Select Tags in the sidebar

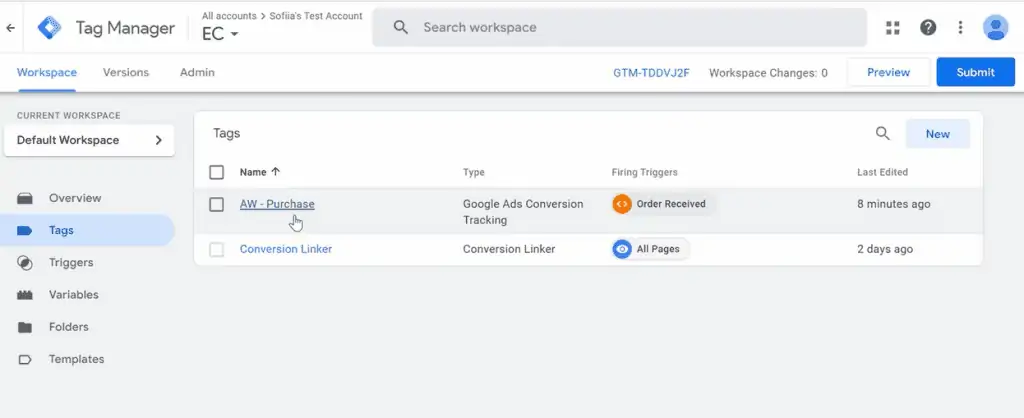88,231
